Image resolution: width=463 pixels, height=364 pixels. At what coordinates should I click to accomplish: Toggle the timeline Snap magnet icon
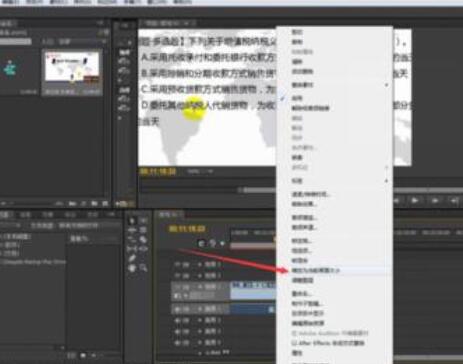coord(202,244)
